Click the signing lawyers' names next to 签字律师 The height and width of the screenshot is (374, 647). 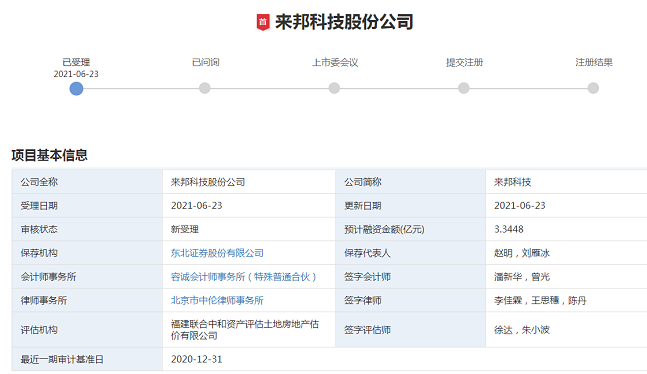540,300
